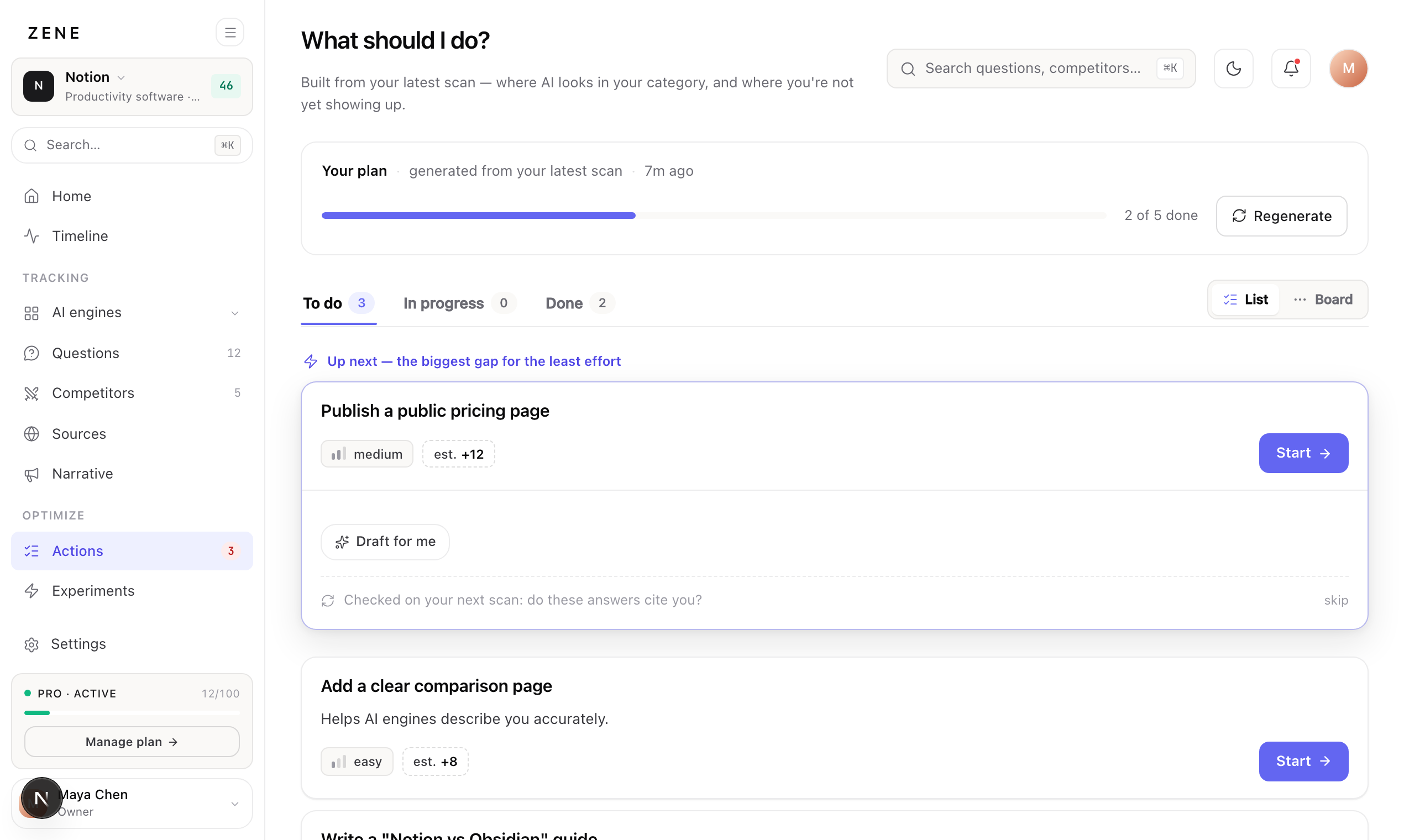The width and height of the screenshot is (1404, 840).
Task: Click the sparkle icon on Draft for me
Action: tap(342, 542)
